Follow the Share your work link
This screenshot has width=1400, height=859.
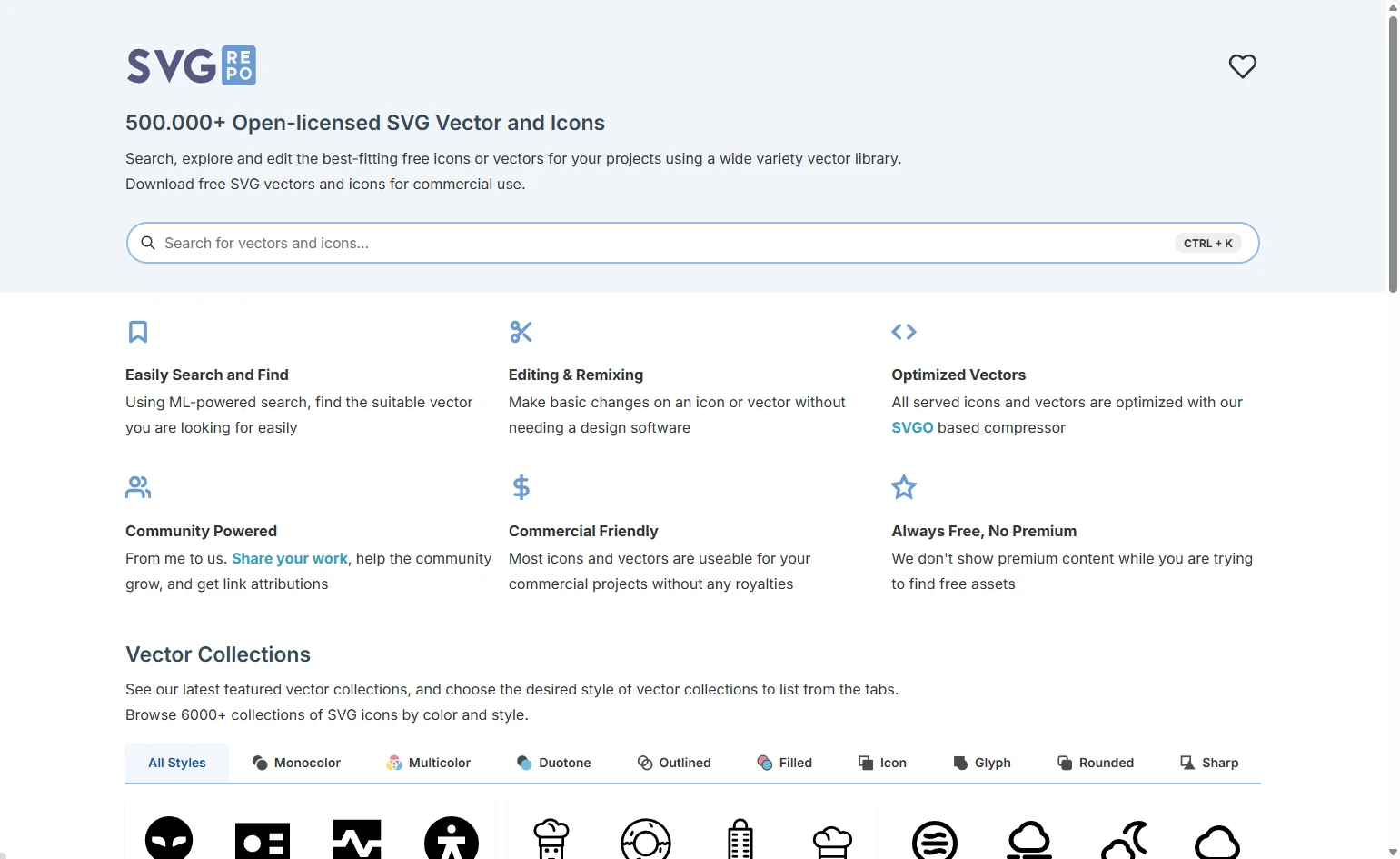tap(289, 558)
